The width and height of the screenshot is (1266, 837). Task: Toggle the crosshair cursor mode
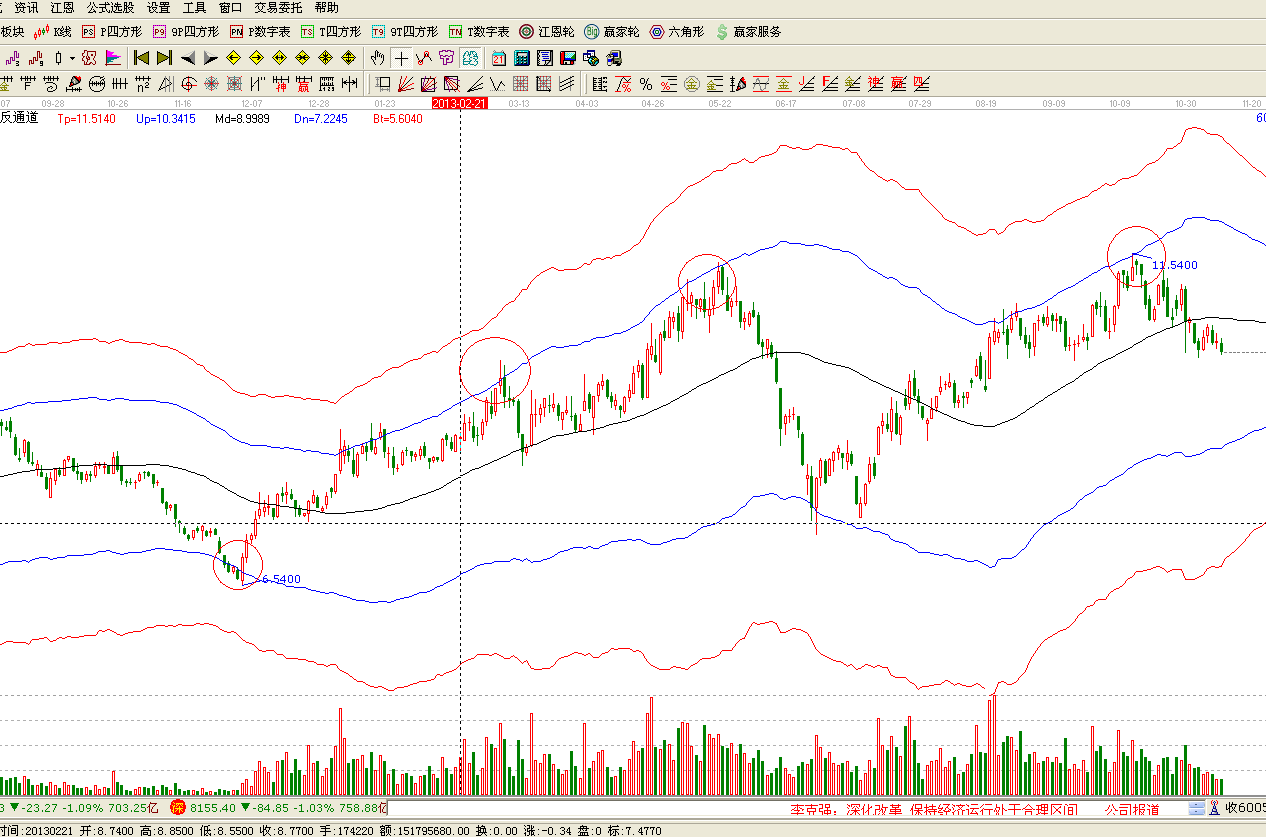coord(401,58)
